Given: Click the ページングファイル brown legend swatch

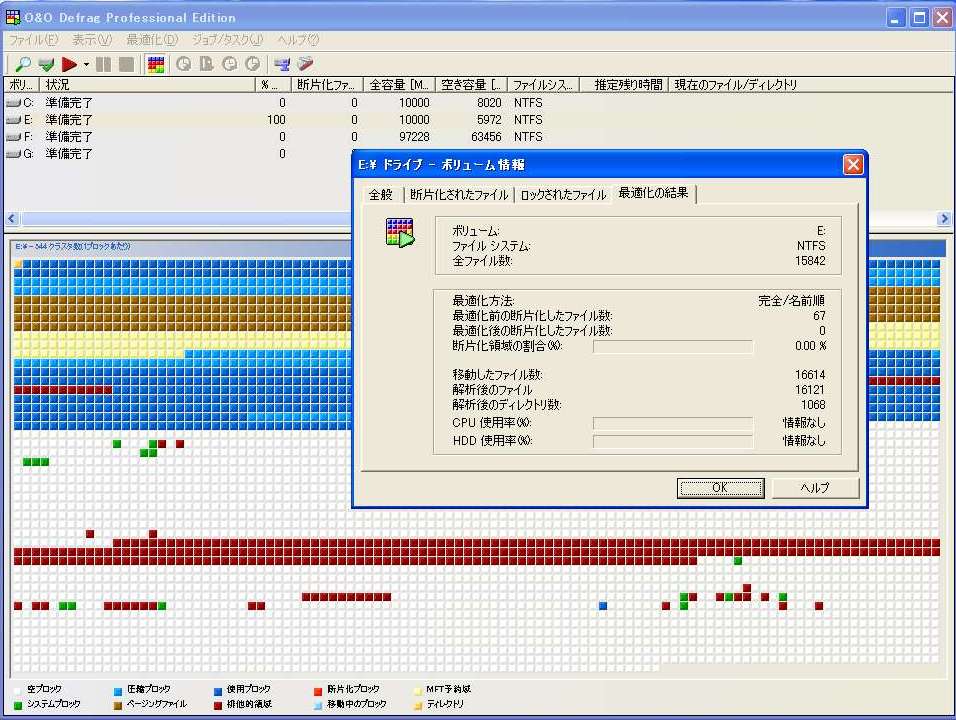Looking at the screenshot, I should [x=118, y=705].
